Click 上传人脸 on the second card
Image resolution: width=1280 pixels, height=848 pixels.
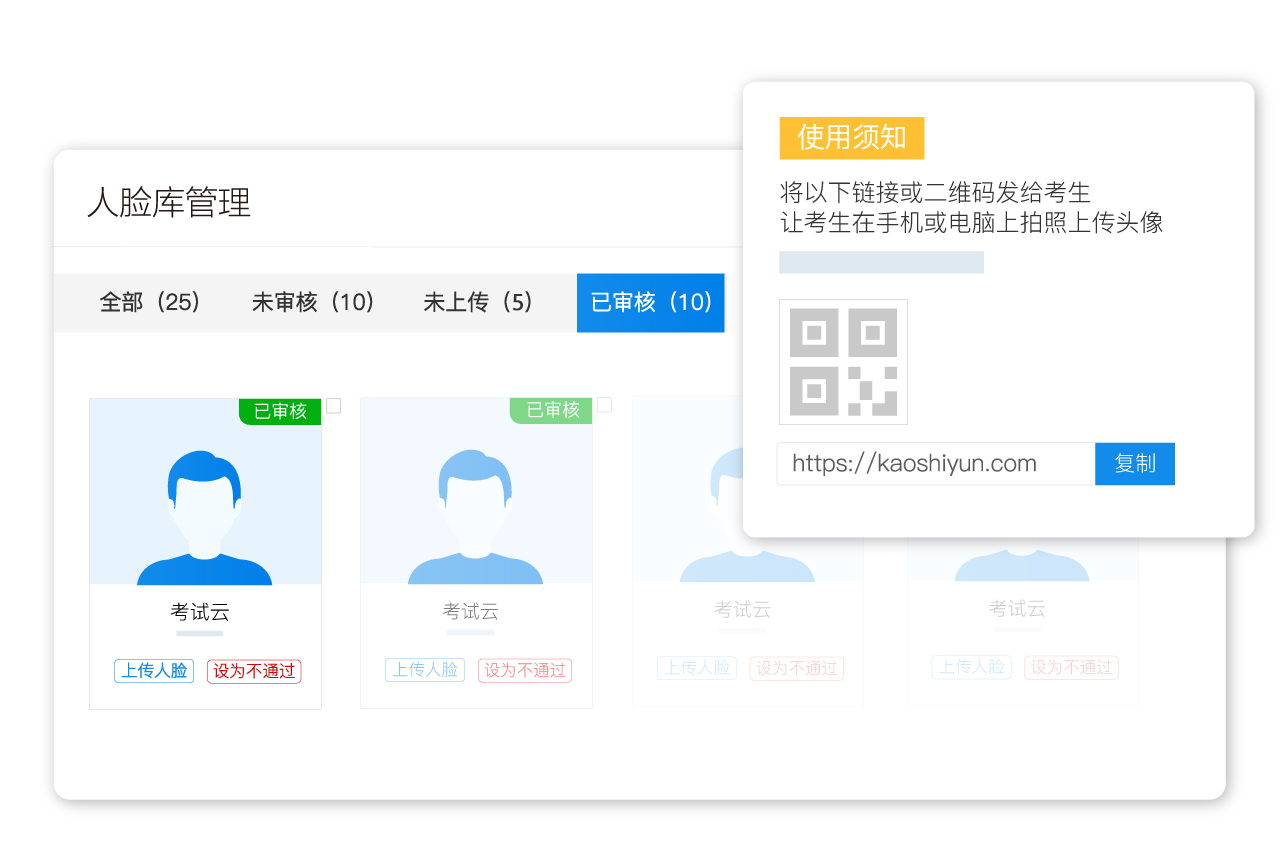[425, 670]
